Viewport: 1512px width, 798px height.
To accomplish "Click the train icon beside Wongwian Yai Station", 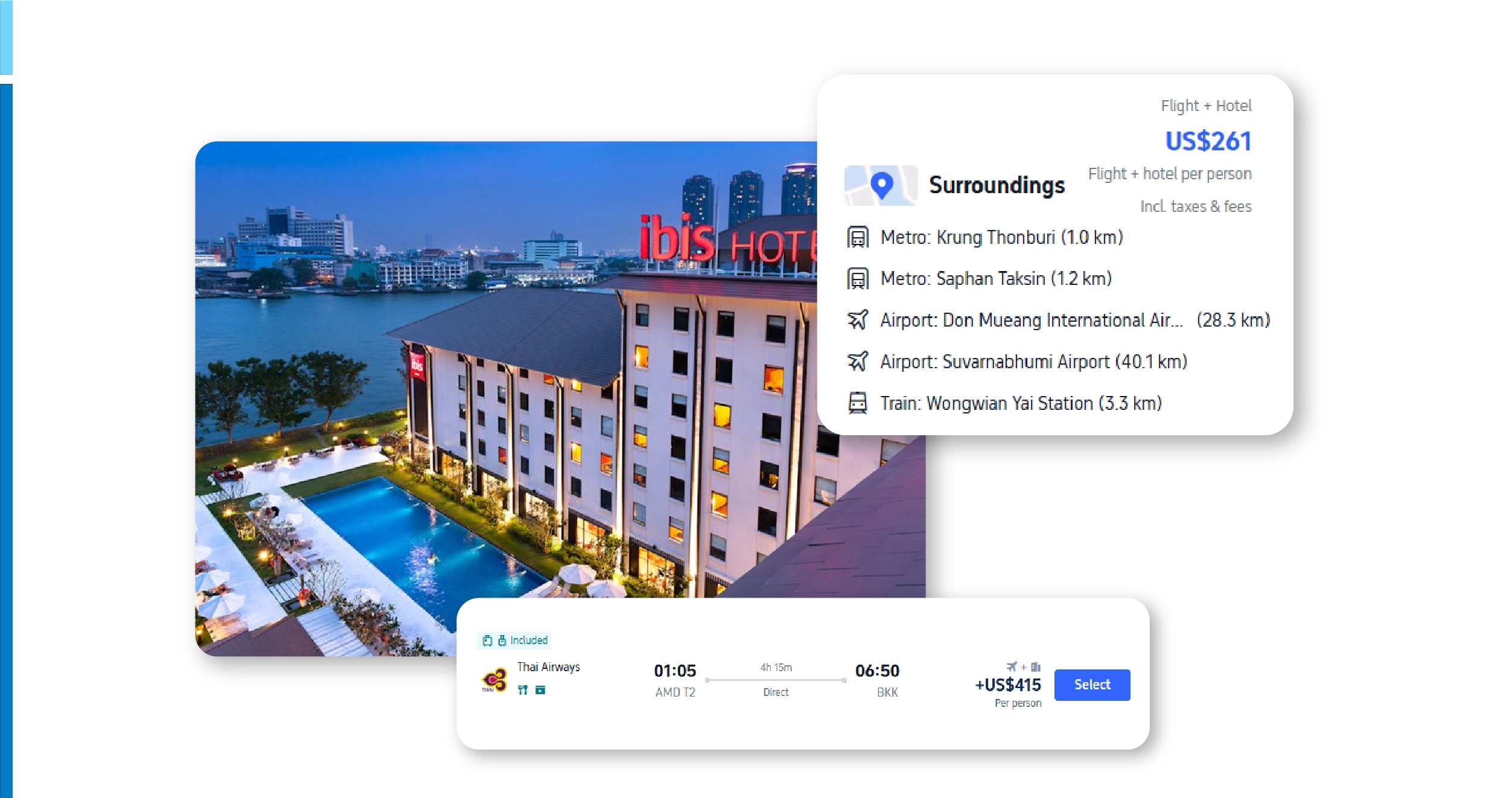I will pyautogui.click(x=858, y=403).
